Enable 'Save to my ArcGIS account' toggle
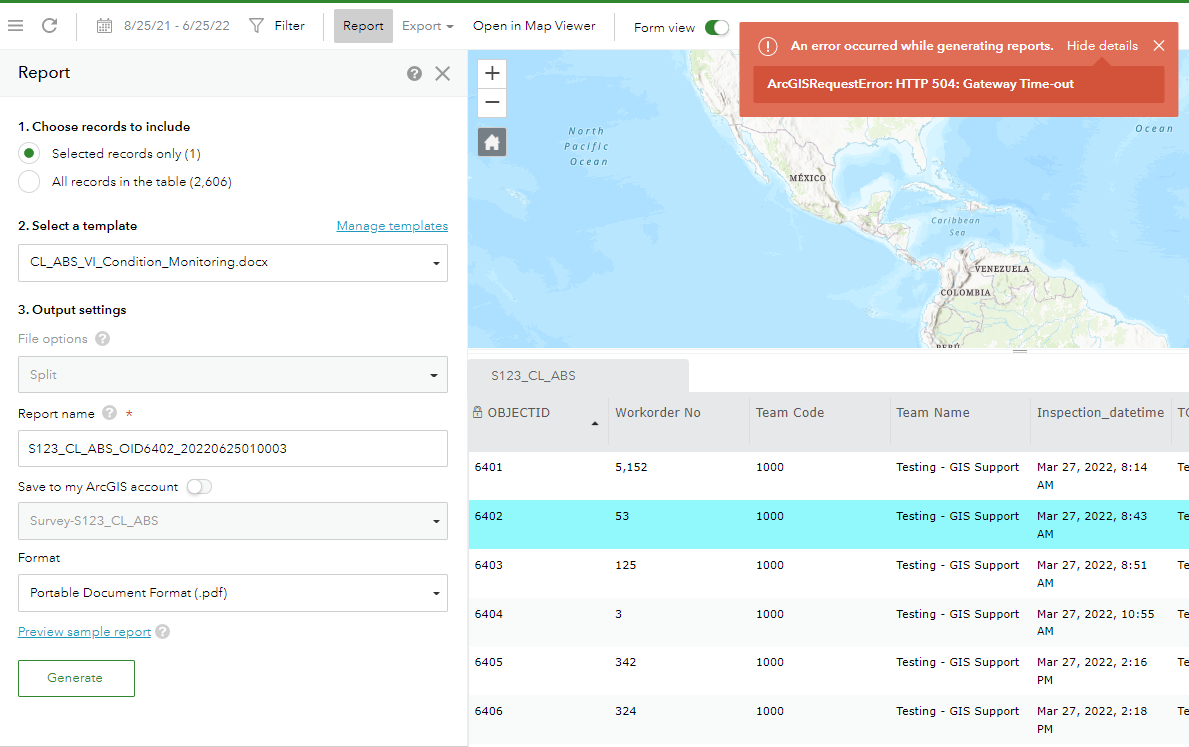 (x=199, y=487)
